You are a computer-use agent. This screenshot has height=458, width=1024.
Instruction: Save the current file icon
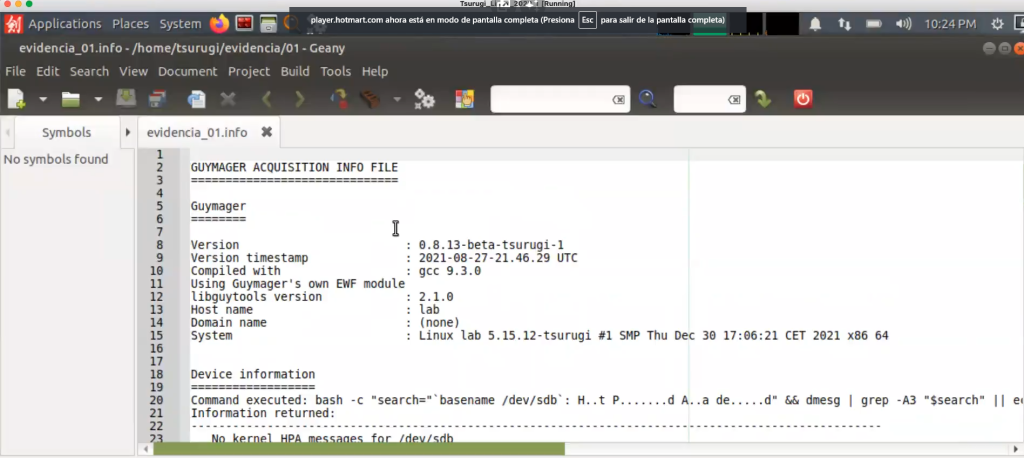[125, 99]
